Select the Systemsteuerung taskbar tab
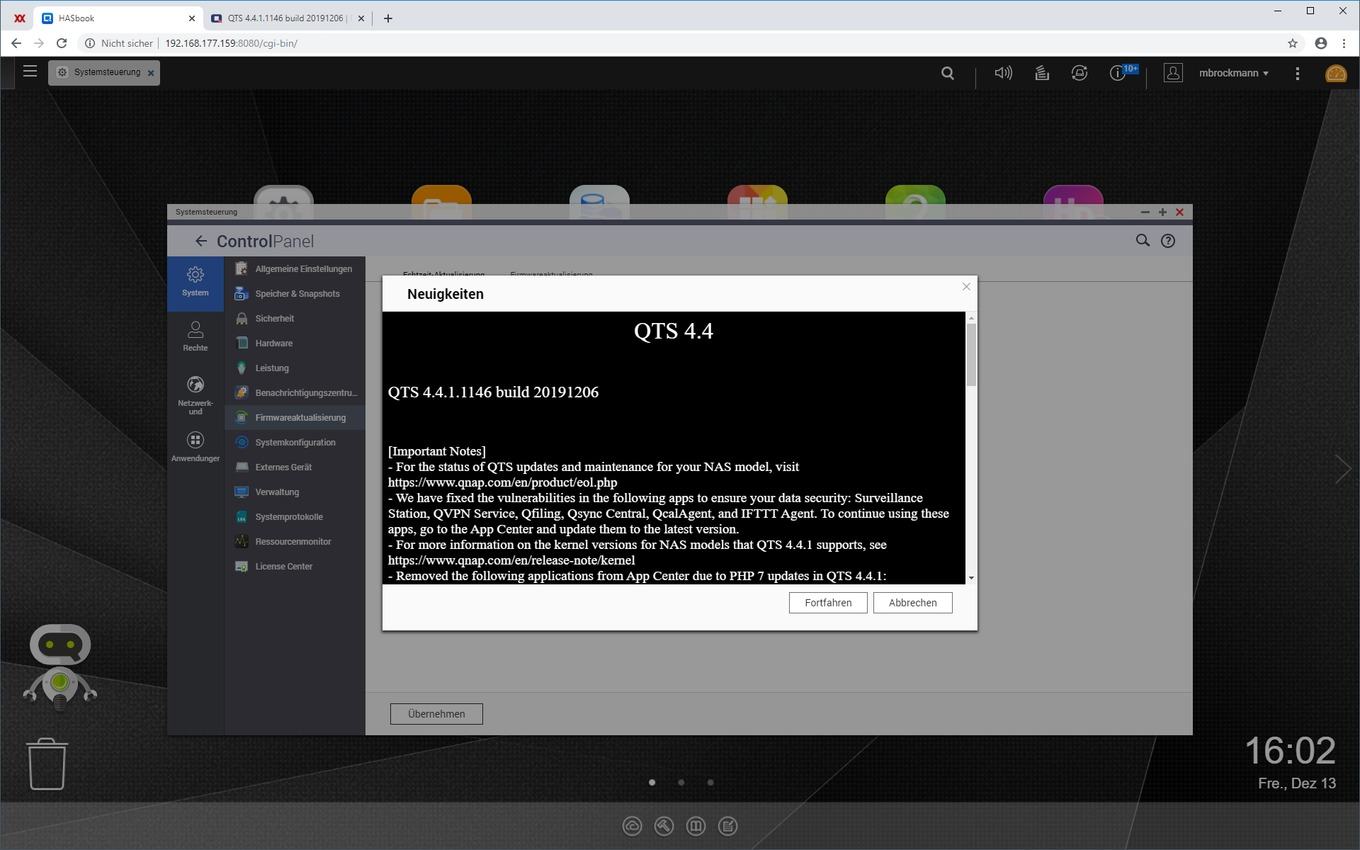The image size is (1360, 850). [x=104, y=72]
